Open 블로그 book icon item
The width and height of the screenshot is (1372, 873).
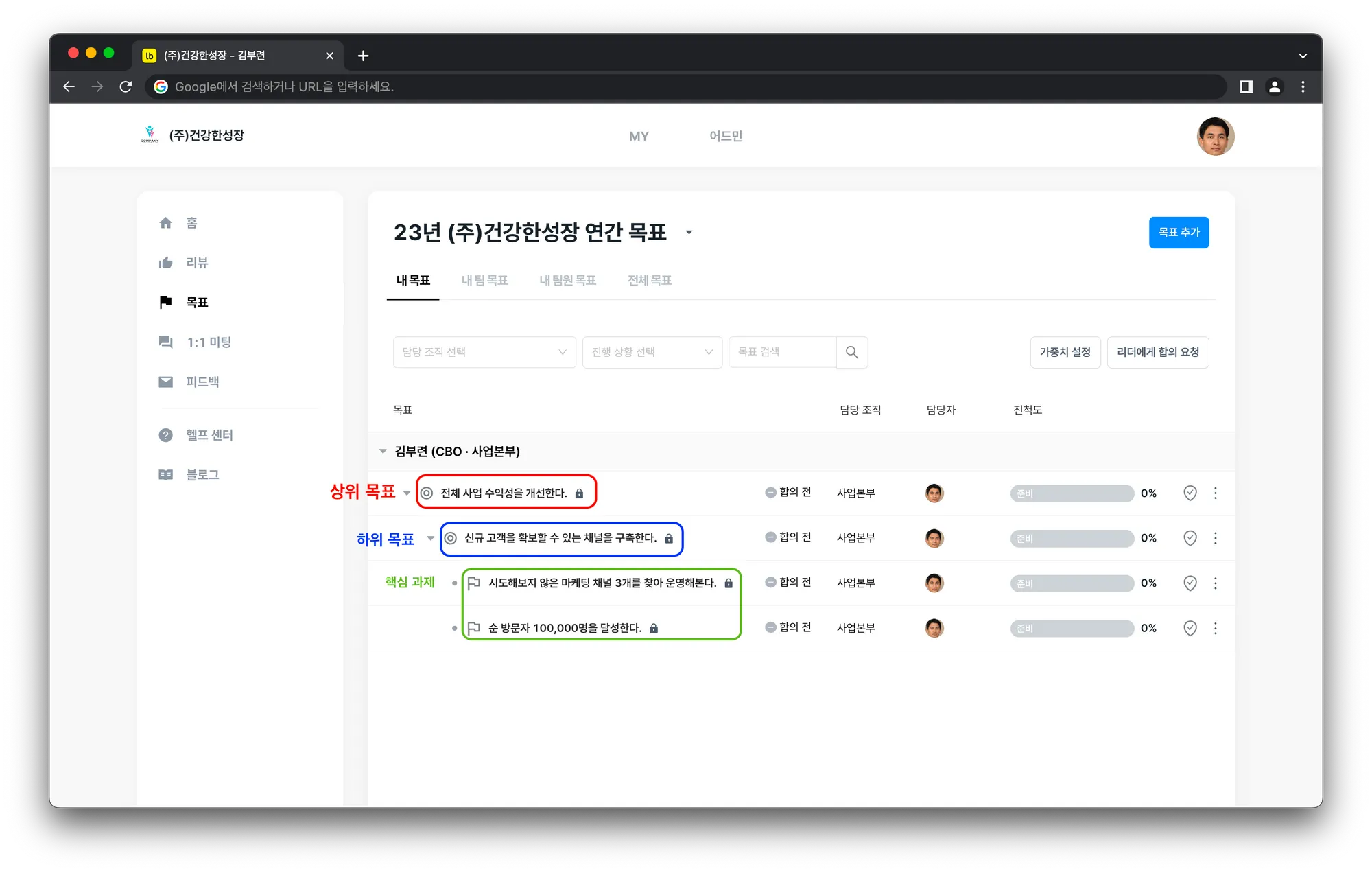(165, 475)
